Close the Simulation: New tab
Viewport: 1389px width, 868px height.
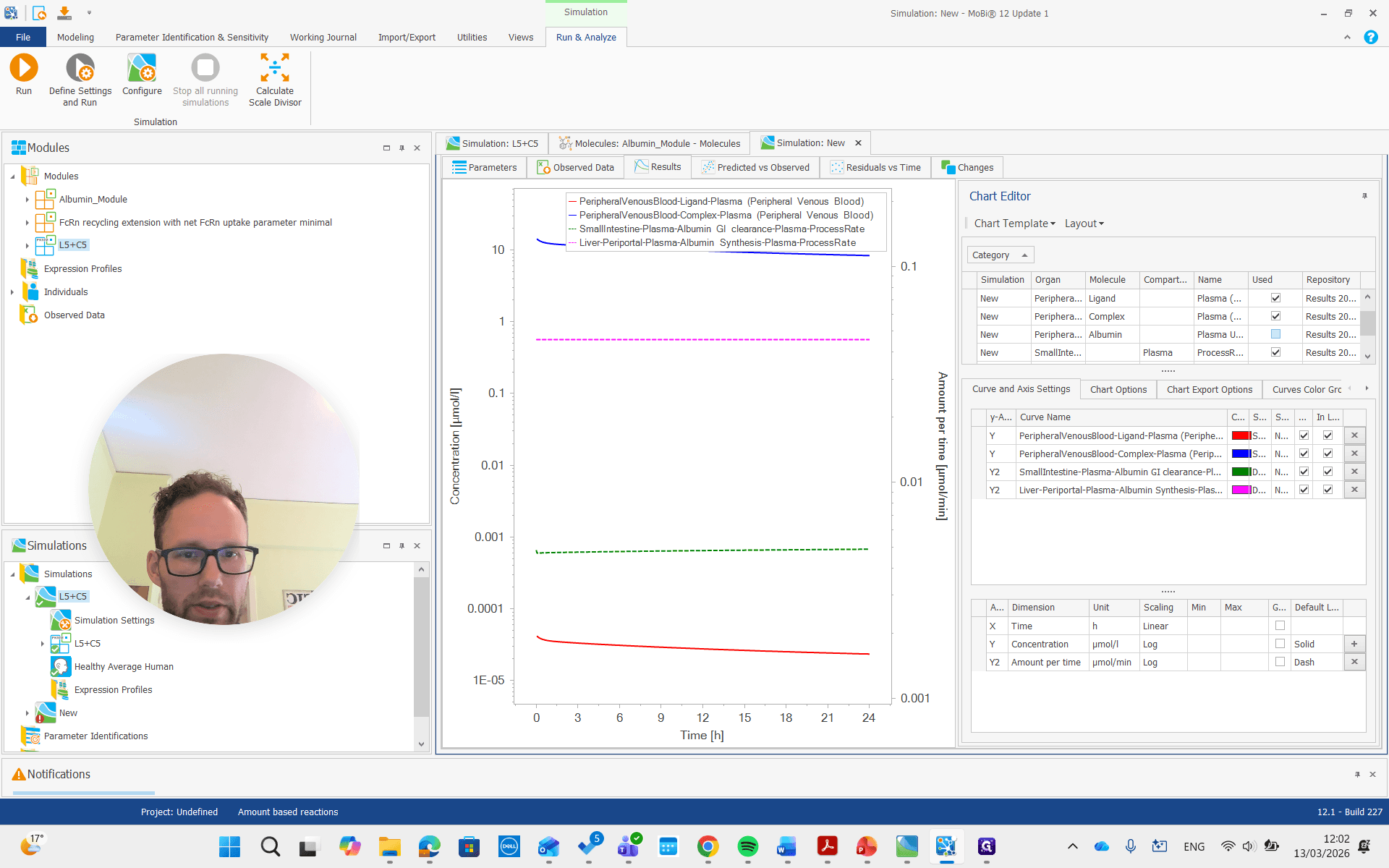tap(858, 143)
